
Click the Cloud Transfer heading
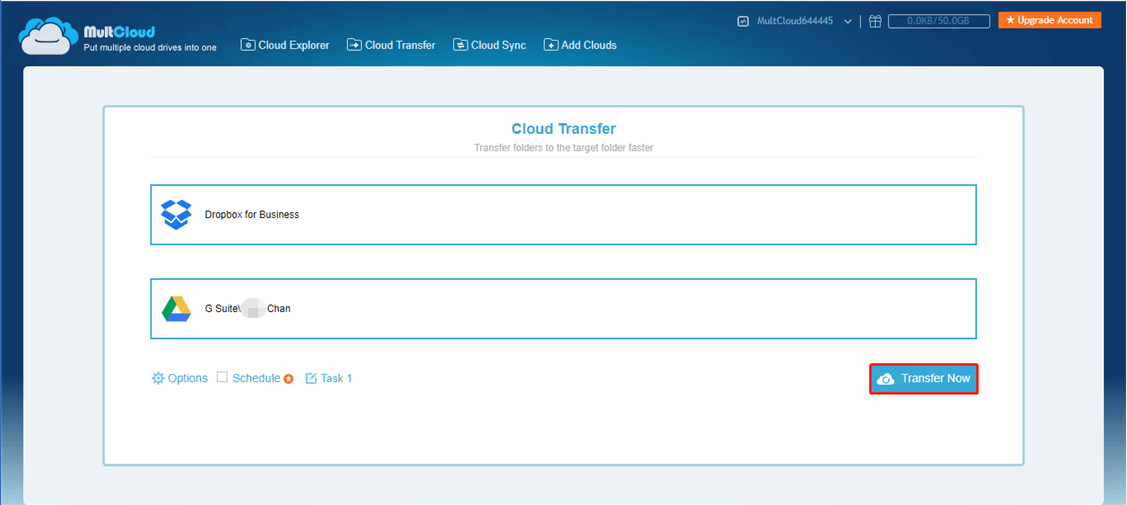(x=564, y=129)
